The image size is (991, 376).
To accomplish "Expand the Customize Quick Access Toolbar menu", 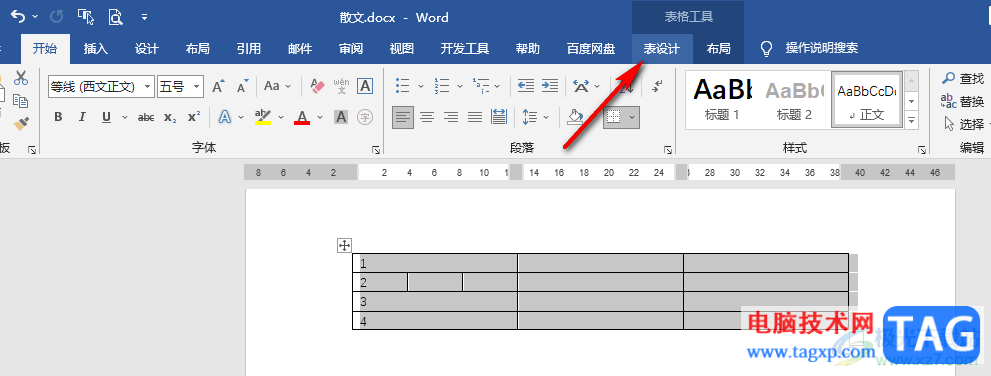I will click(x=145, y=17).
